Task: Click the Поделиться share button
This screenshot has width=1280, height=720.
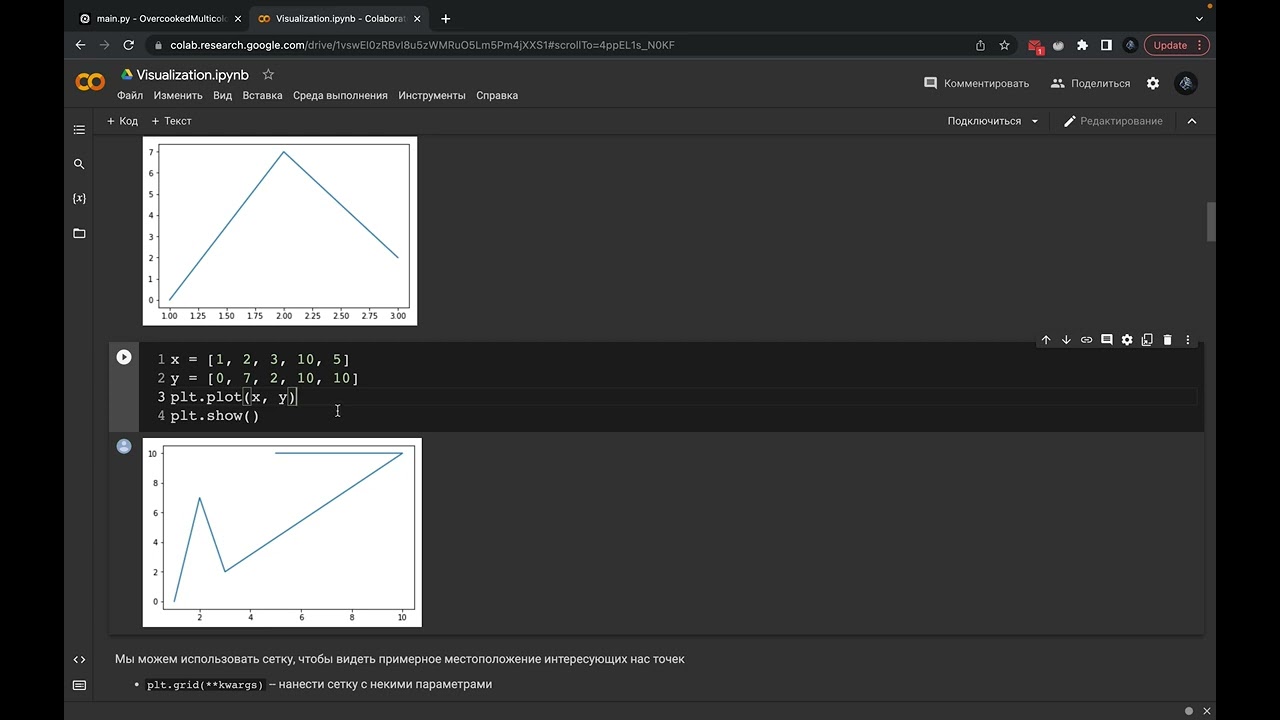Action: pyautogui.click(x=1090, y=83)
